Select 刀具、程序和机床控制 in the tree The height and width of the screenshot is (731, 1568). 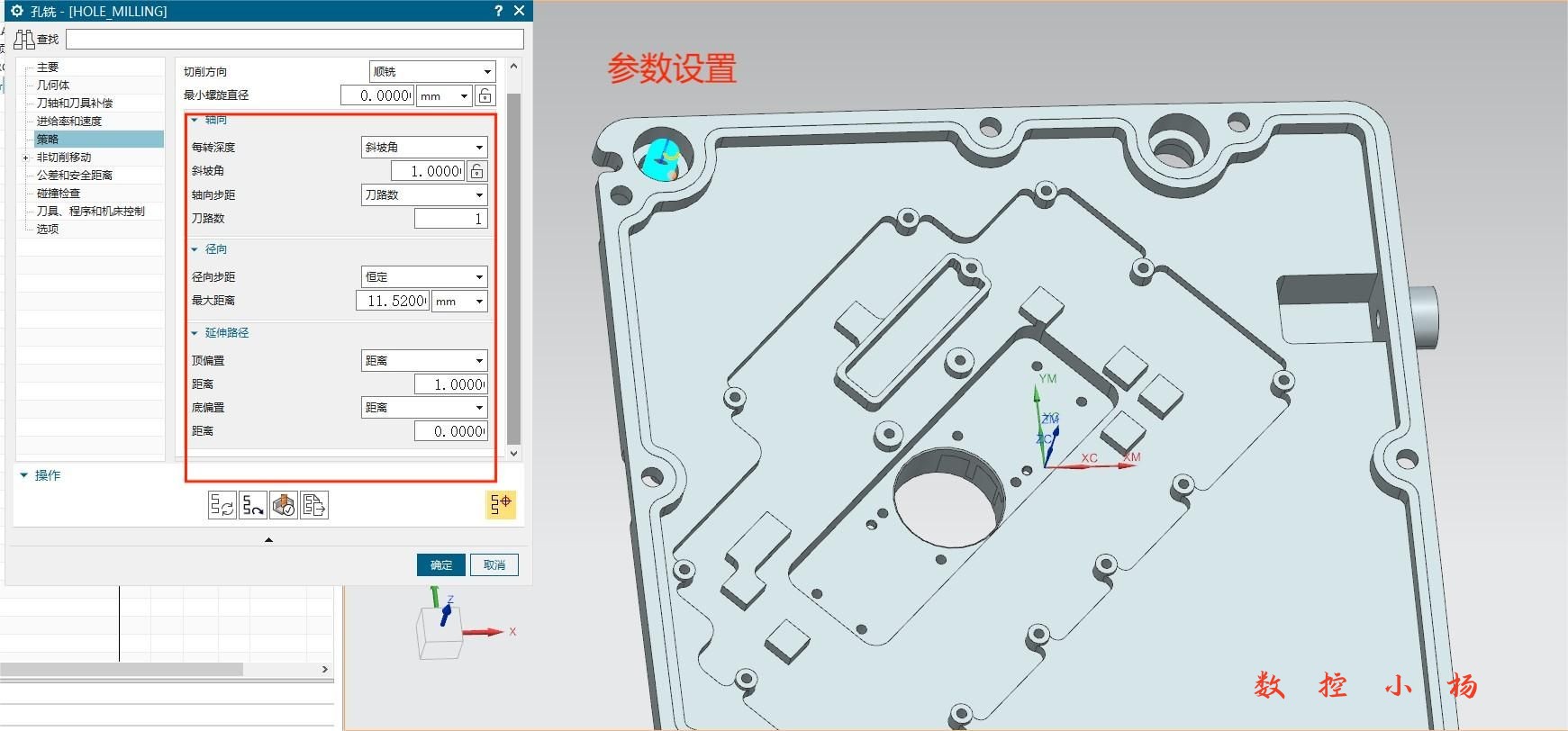[x=91, y=212]
